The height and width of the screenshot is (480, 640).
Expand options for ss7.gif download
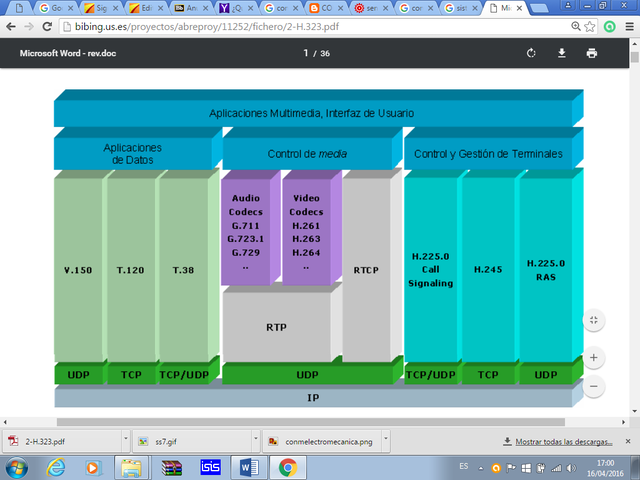pyautogui.click(x=256, y=439)
